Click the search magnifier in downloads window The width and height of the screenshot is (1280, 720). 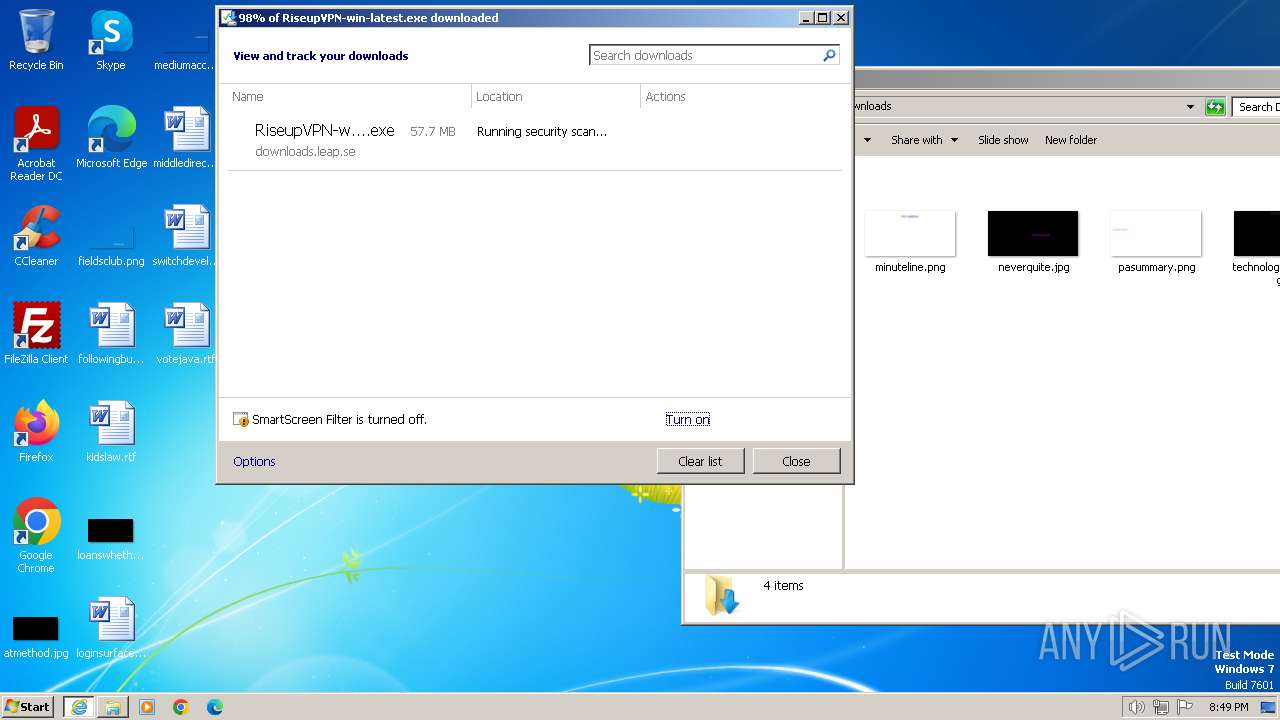(829, 56)
